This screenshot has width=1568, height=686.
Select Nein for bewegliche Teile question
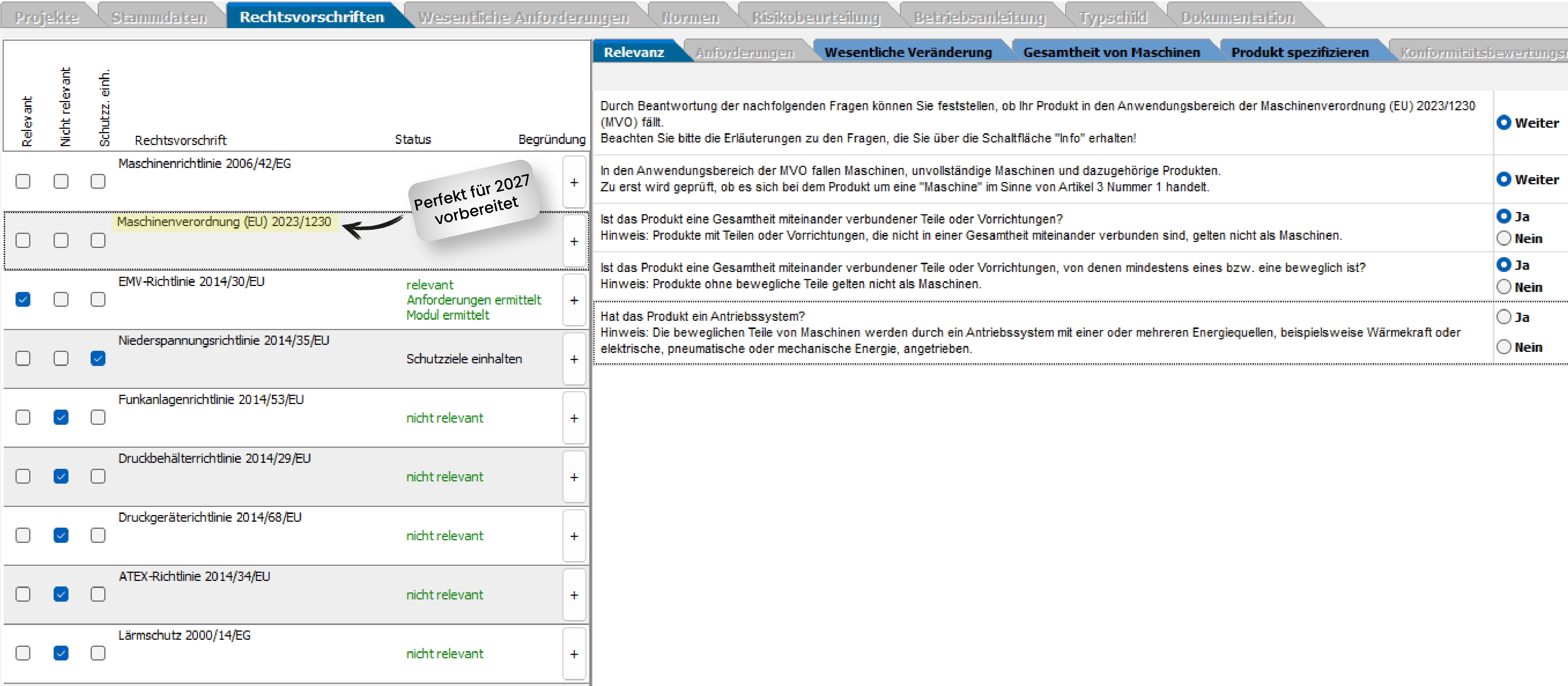coord(1504,287)
